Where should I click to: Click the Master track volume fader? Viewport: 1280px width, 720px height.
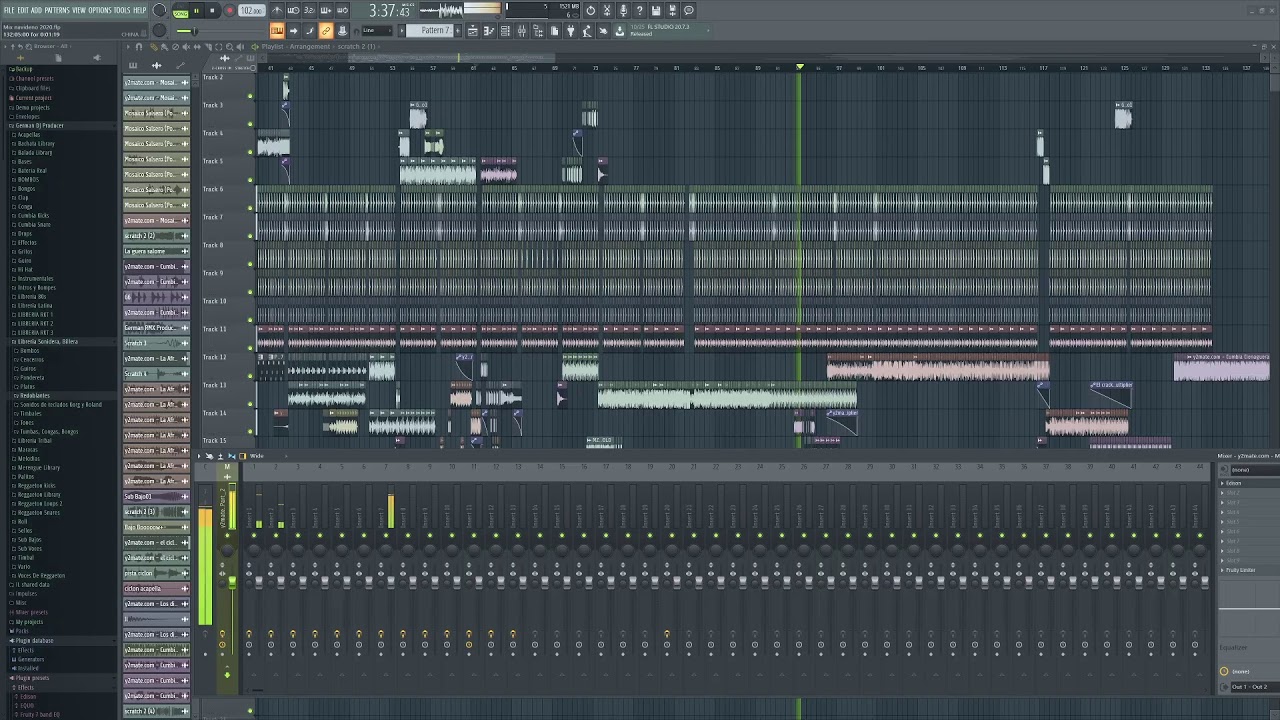pos(232,583)
